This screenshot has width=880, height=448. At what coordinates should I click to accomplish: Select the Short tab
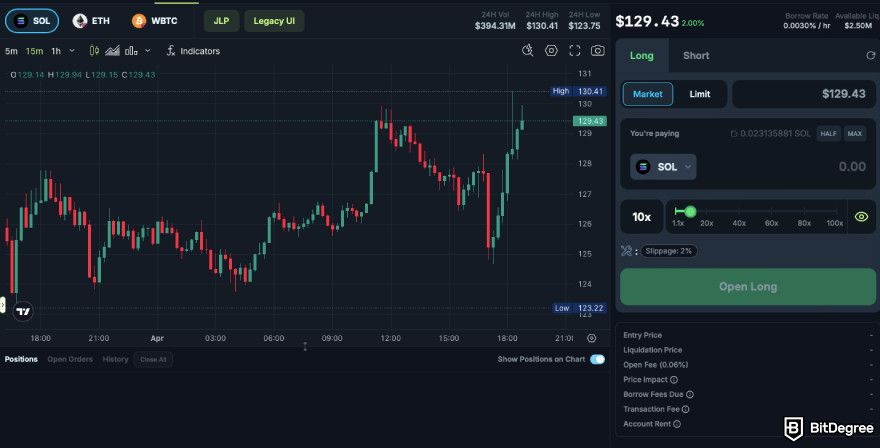point(696,56)
